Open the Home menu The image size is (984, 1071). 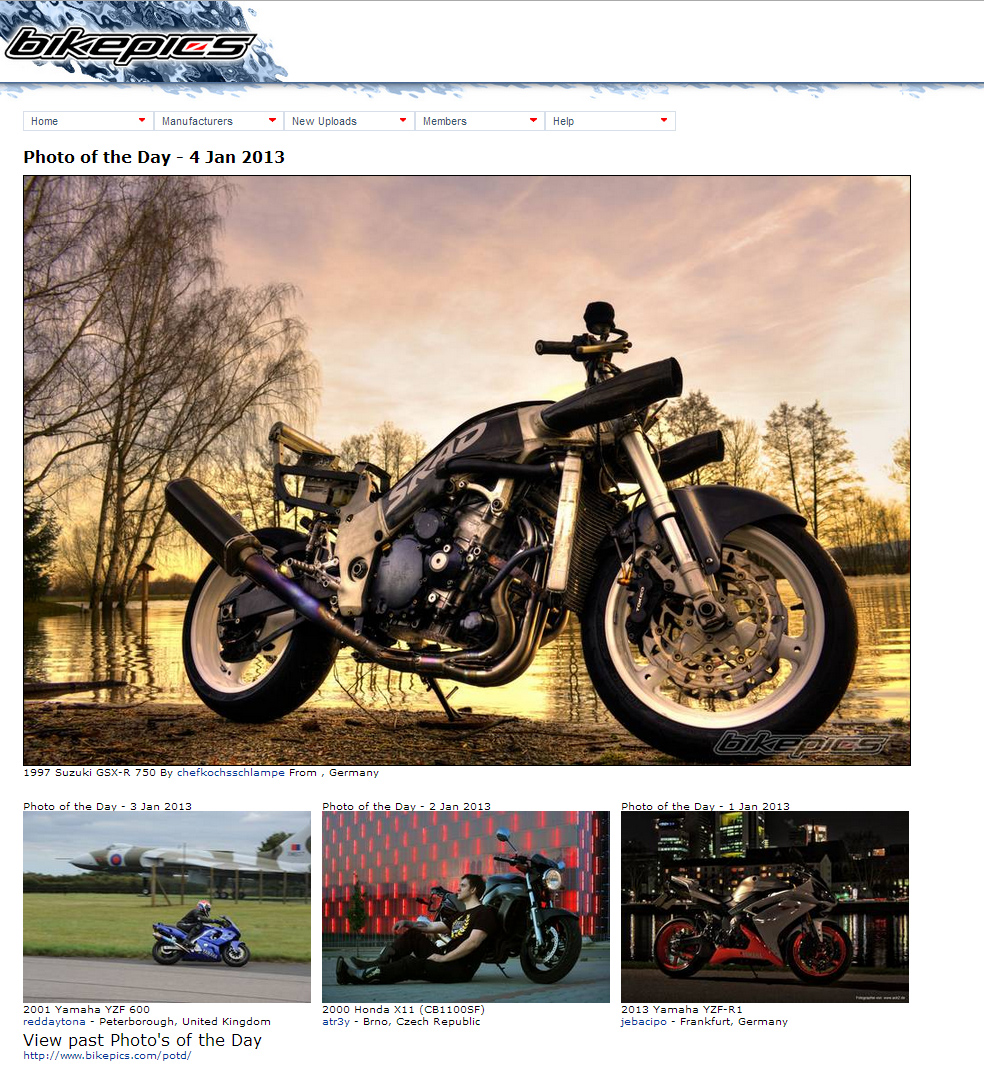tap(88, 121)
